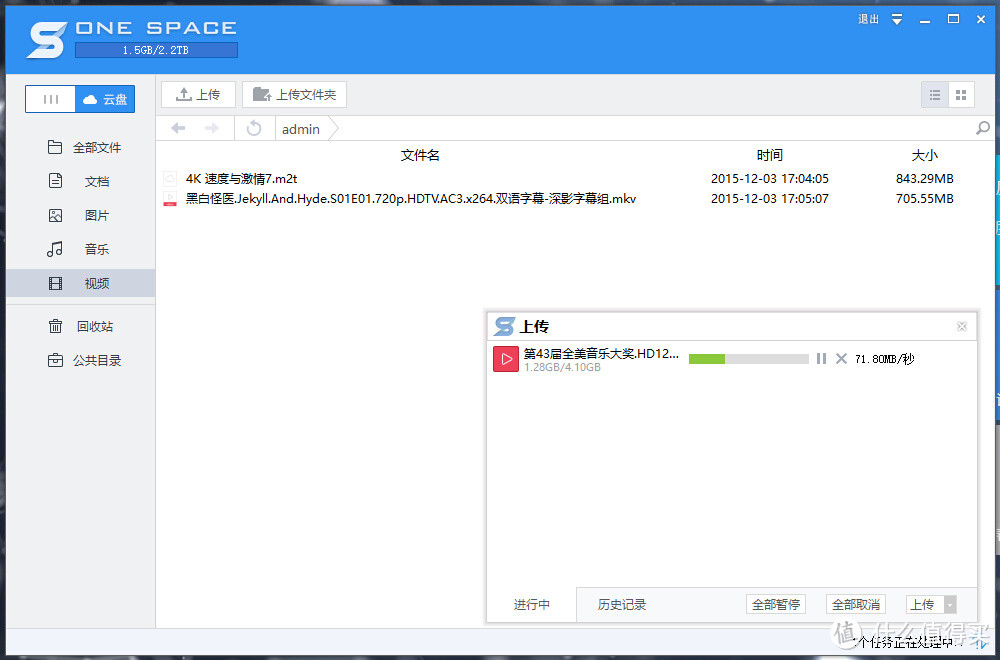Open the search magnifier icon
Viewport: 1000px width, 660px height.
click(x=983, y=128)
